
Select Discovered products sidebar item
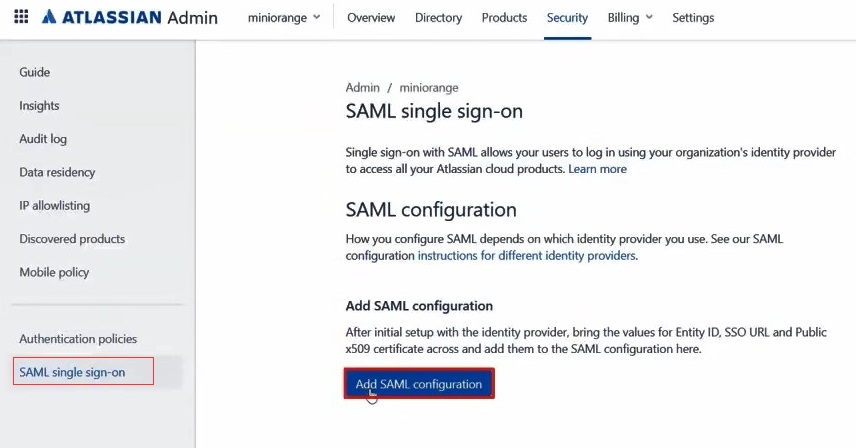72,239
